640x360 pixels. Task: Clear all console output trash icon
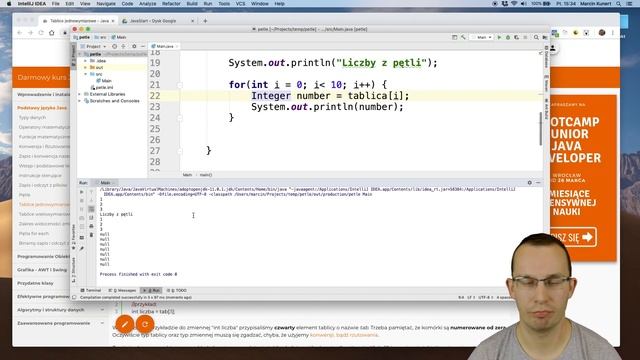91,235
